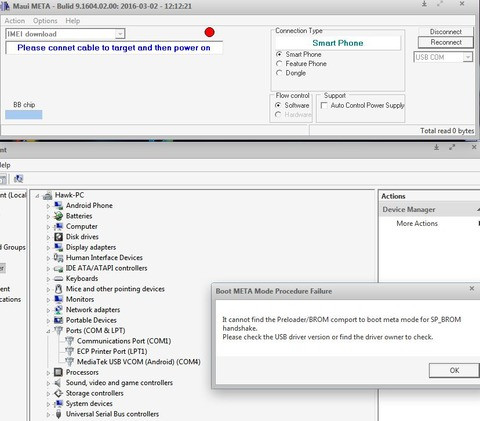
Task: Click the MediaTek USB VCOM (COM4) icon
Action: [x=69, y=362]
